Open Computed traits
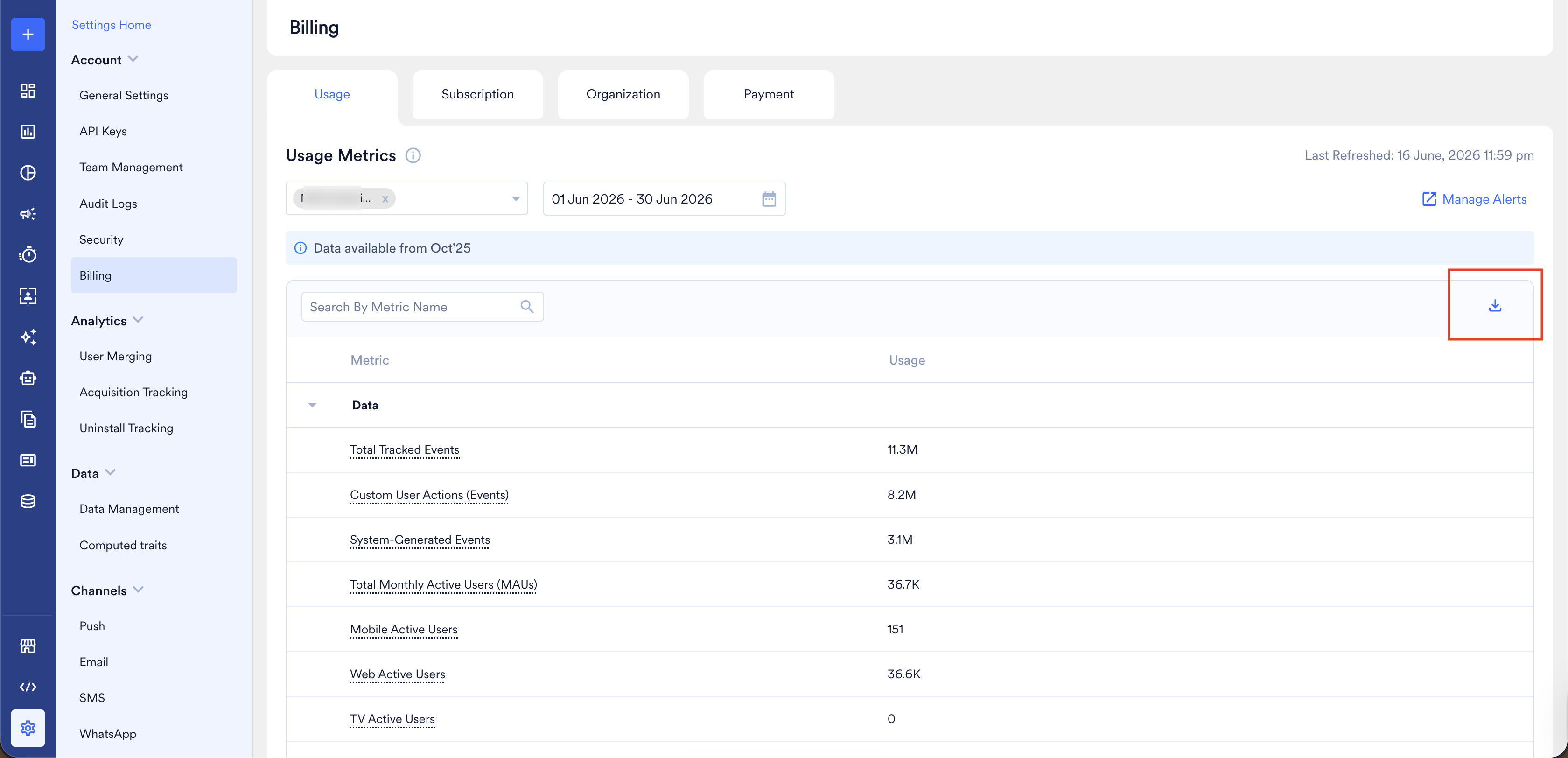This screenshot has width=1568, height=758. pyautogui.click(x=124, y=546)
